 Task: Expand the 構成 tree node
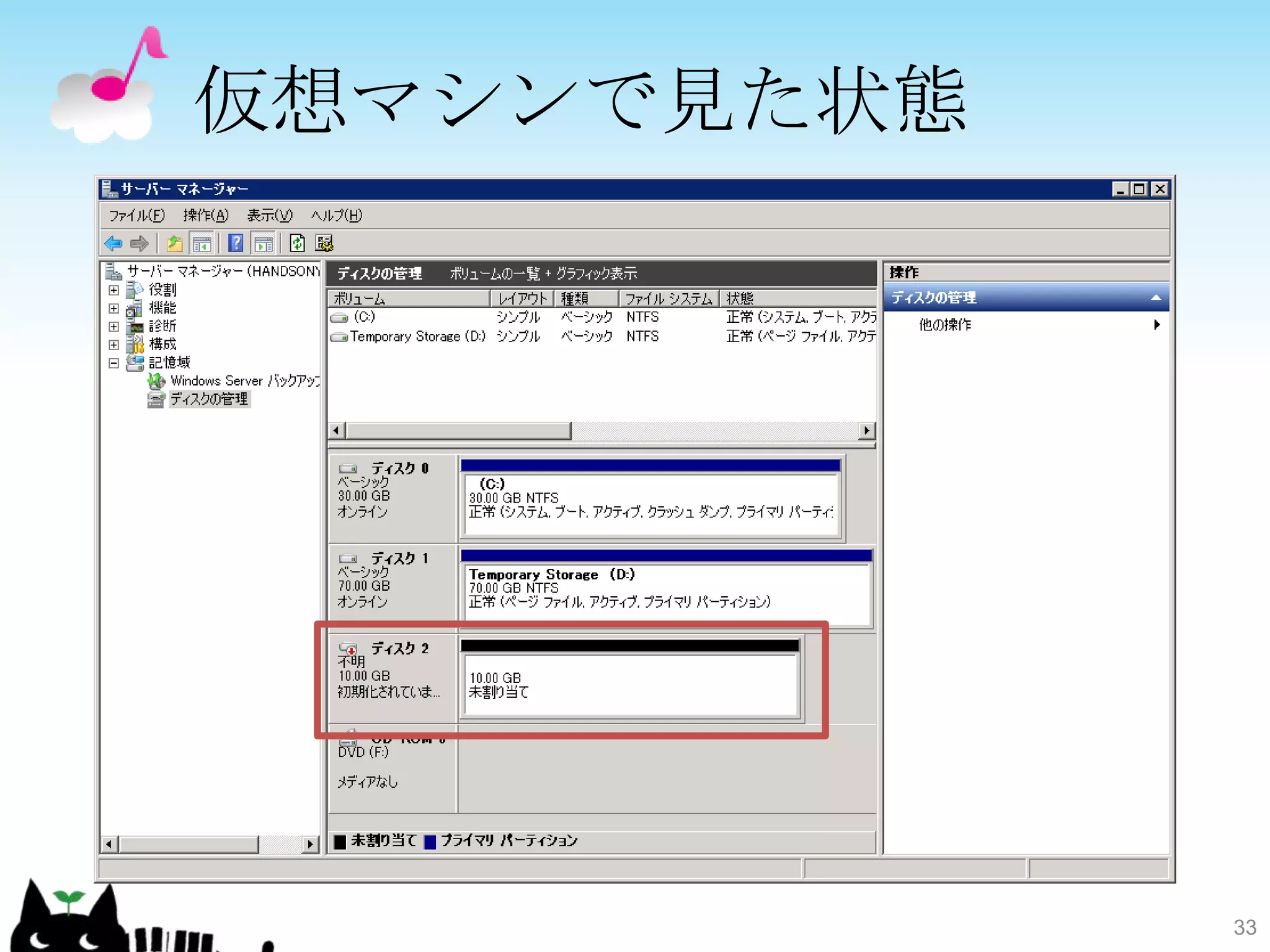[x=113, y=345]
